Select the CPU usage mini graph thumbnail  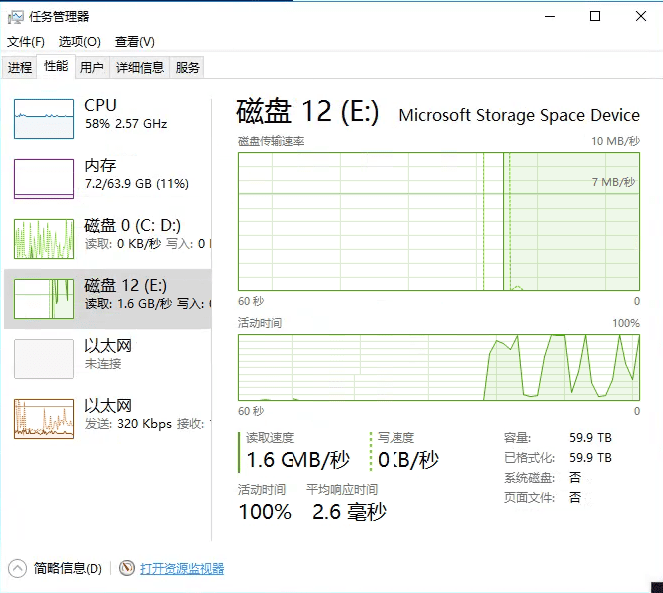click(44, 119)
